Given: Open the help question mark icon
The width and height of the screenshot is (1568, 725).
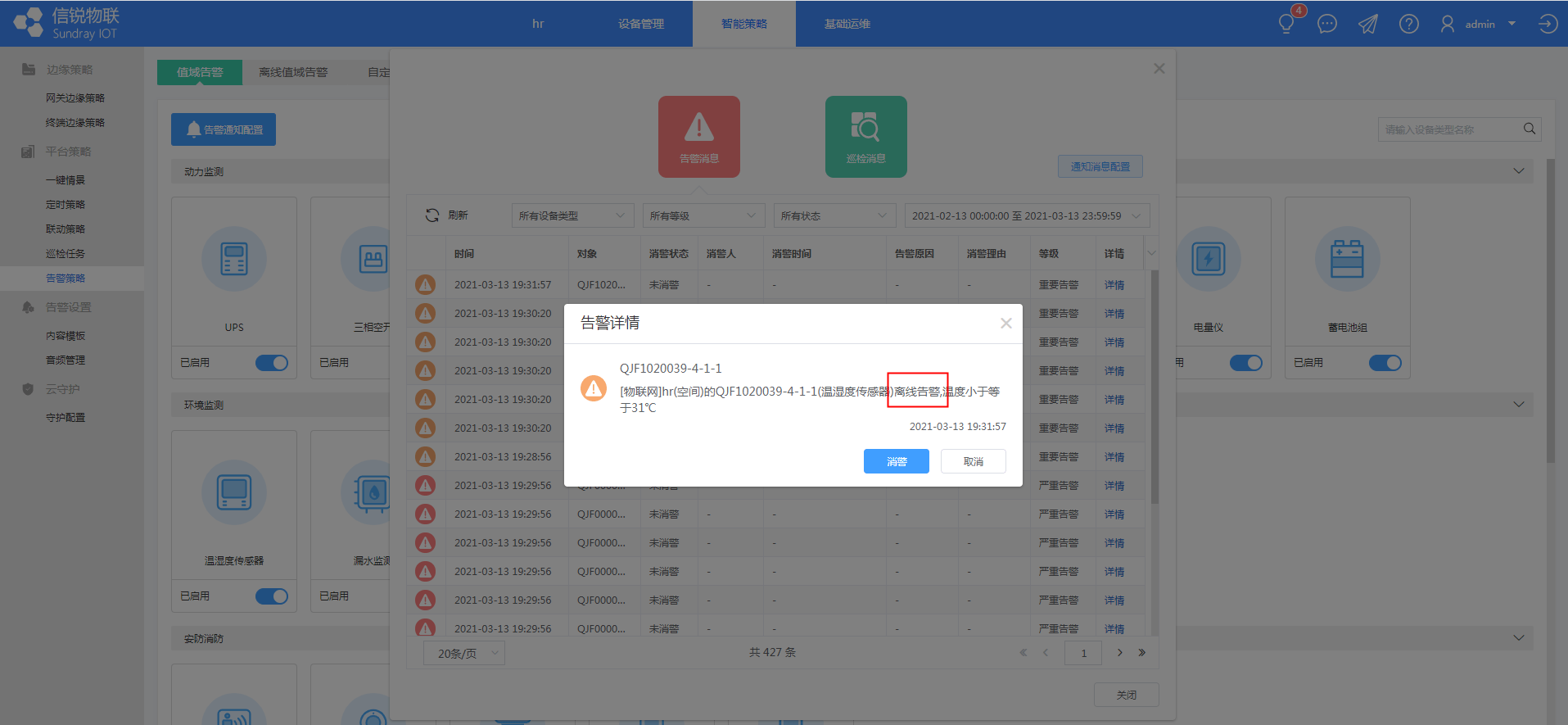Looking at the screenshot, I should coord(1409,24).
